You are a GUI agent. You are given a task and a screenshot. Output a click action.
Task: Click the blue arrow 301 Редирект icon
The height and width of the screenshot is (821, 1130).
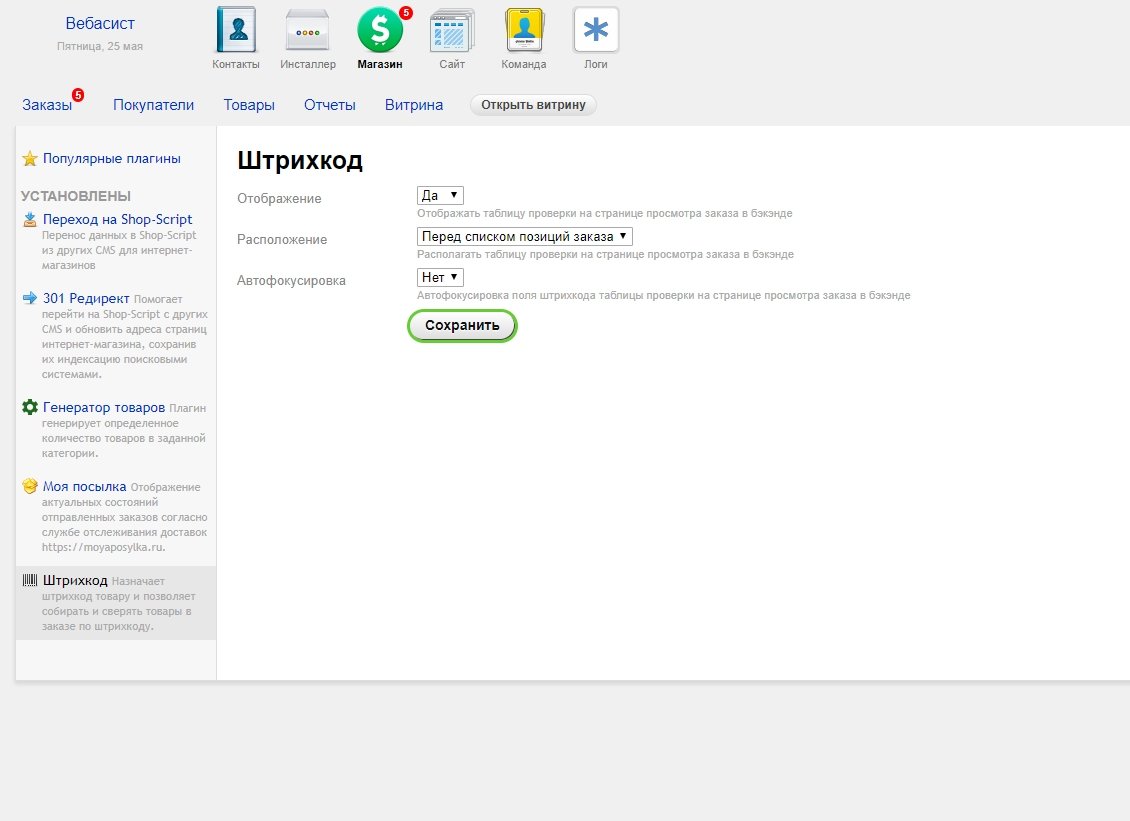pyautogui.click(x=30, y=298)
